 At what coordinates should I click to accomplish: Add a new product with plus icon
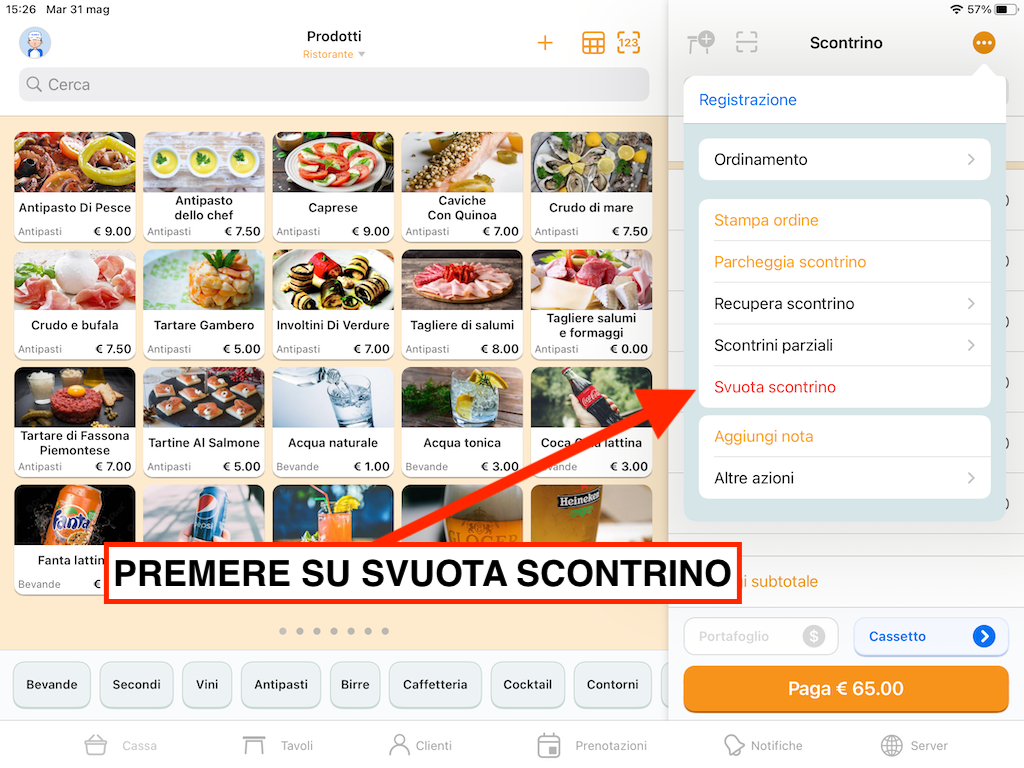click(545, 43)
